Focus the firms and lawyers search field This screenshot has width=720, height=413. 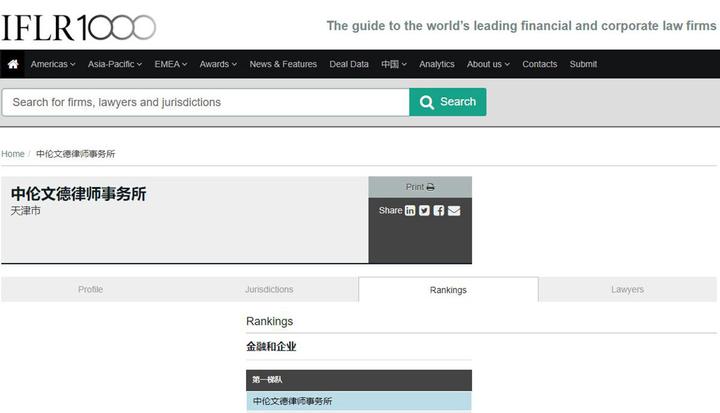point(205,102)
